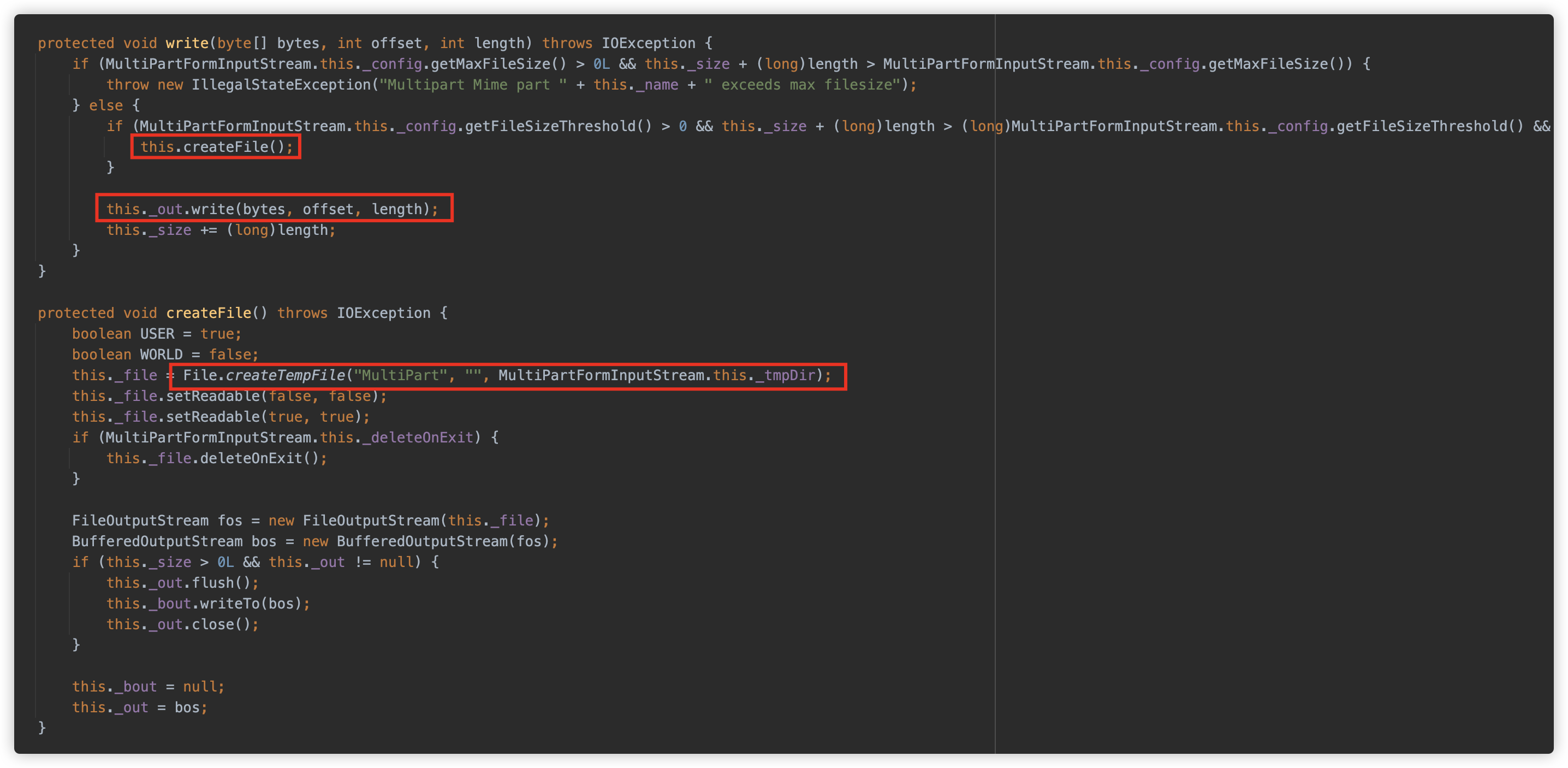
Task: Click the "_name" field in the throw line
Action: tap(657, 85)
